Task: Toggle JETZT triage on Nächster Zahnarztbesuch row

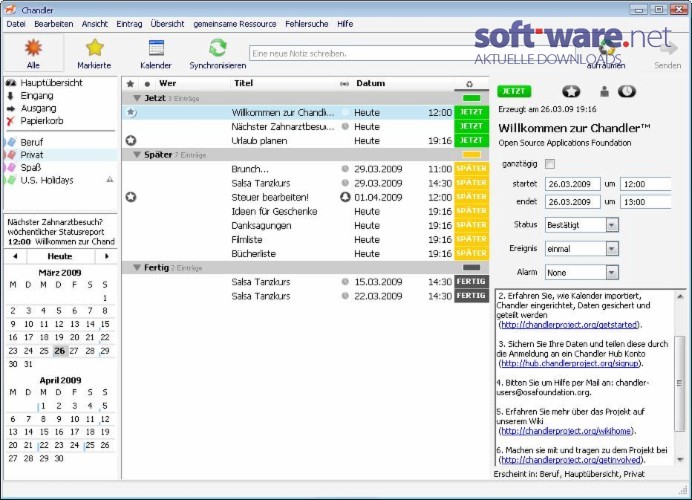Action: pyautogui.click(x=471, y=126)
